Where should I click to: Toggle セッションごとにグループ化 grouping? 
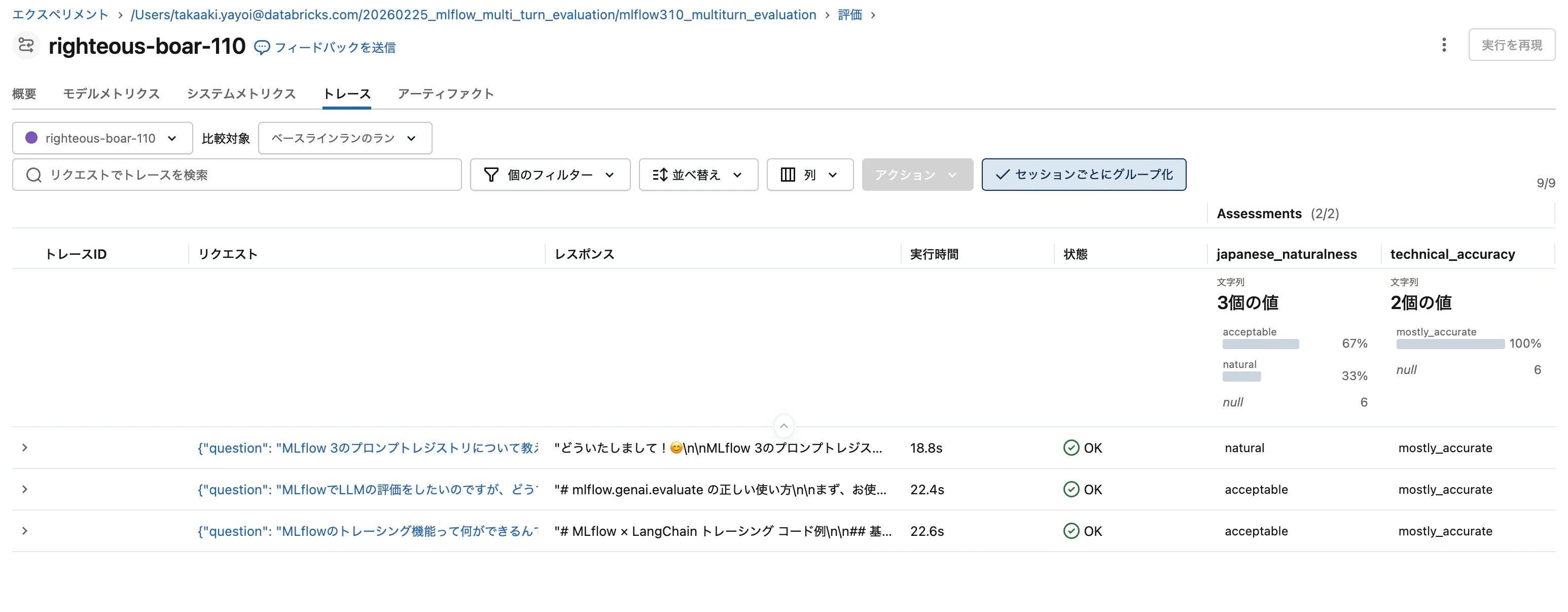point(1084,174)
